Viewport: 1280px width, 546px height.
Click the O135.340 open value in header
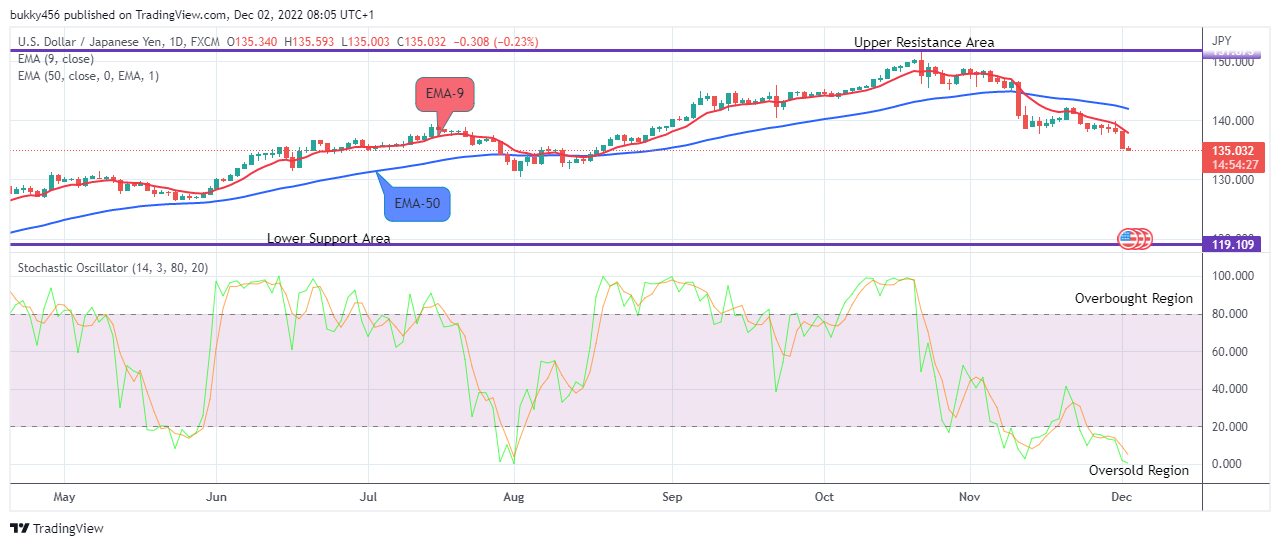[254, 43]
